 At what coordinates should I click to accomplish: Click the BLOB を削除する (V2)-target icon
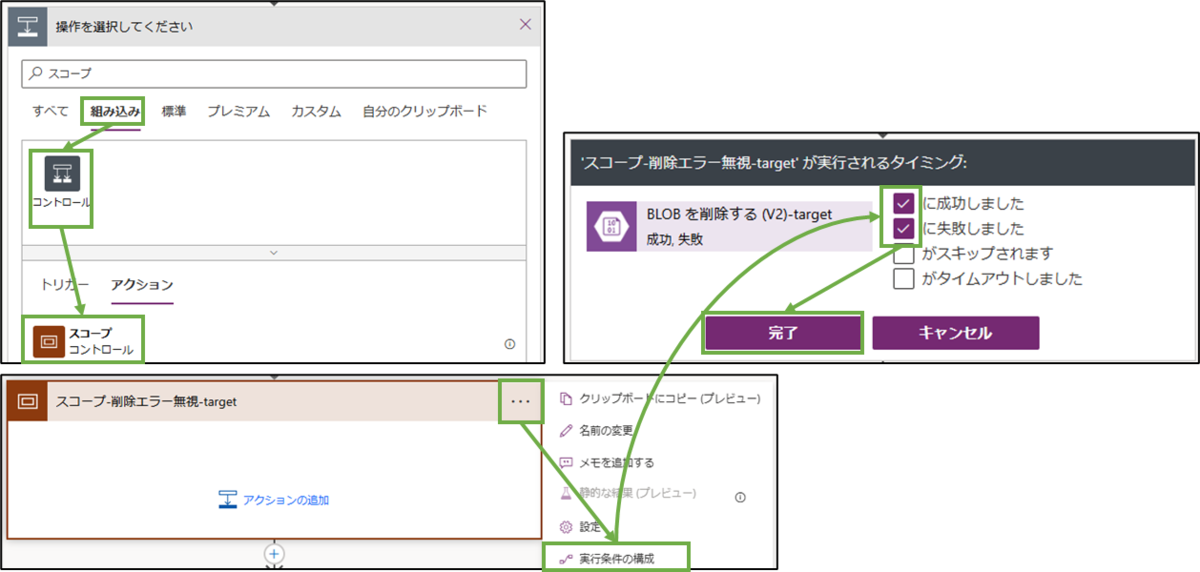[611, 225]
